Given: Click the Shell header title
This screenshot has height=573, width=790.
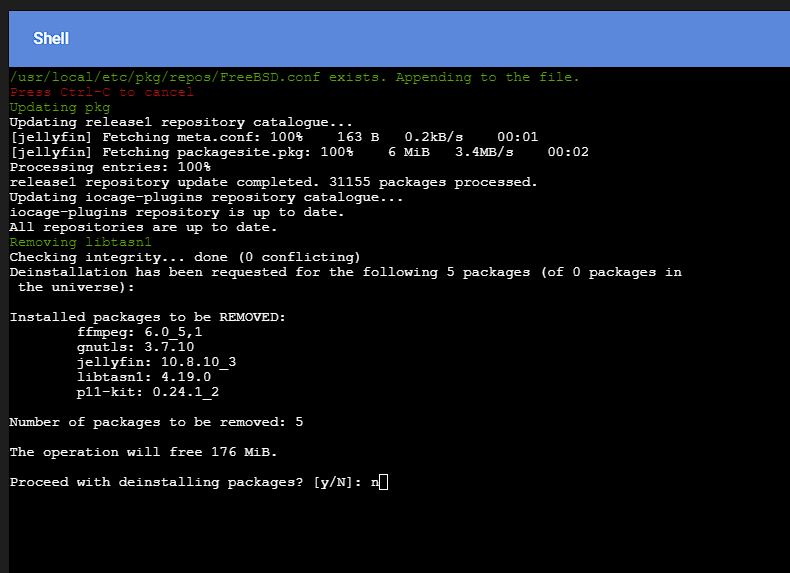Looking at the screenshot, I should point(51,38).
